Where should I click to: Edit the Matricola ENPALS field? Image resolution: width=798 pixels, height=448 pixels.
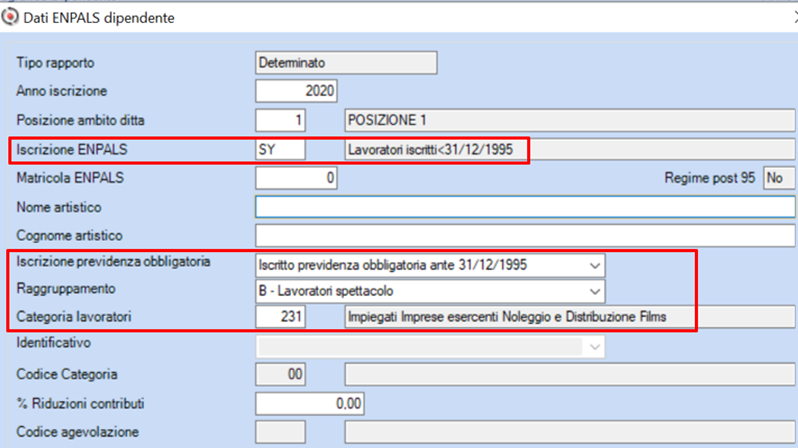[x=296, y=178]
